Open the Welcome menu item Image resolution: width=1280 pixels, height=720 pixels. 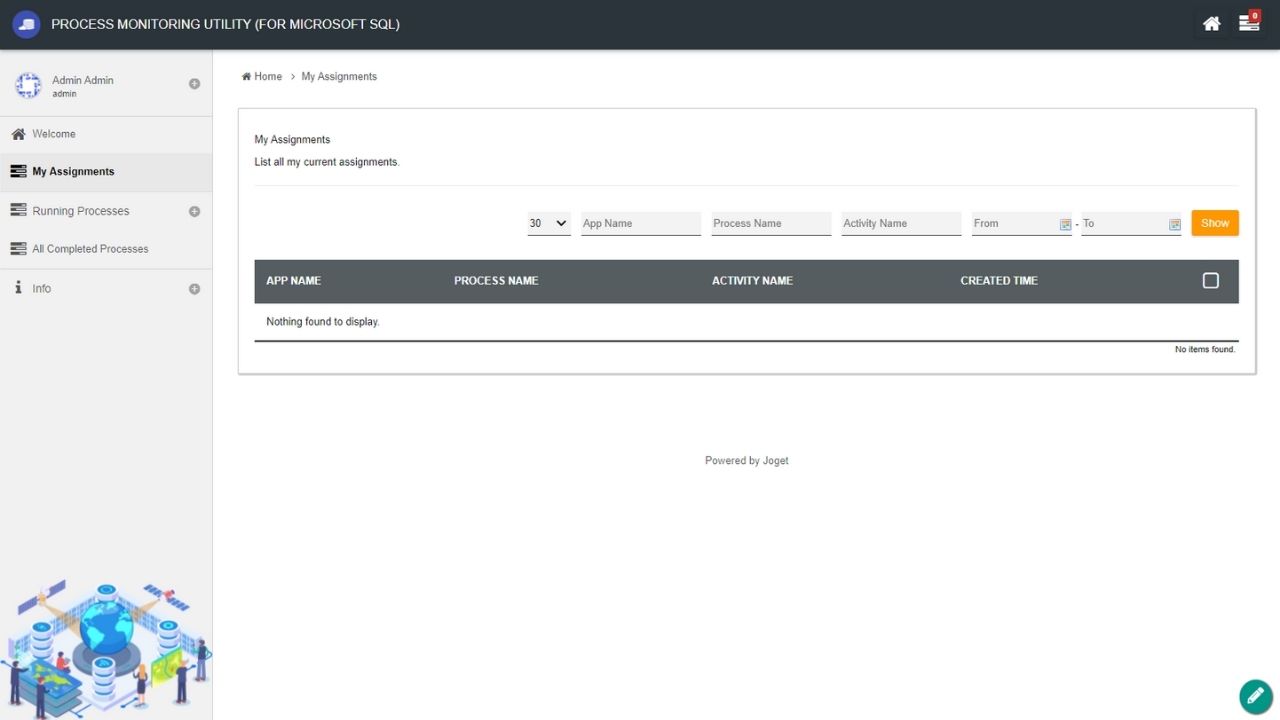click(54, 134)
